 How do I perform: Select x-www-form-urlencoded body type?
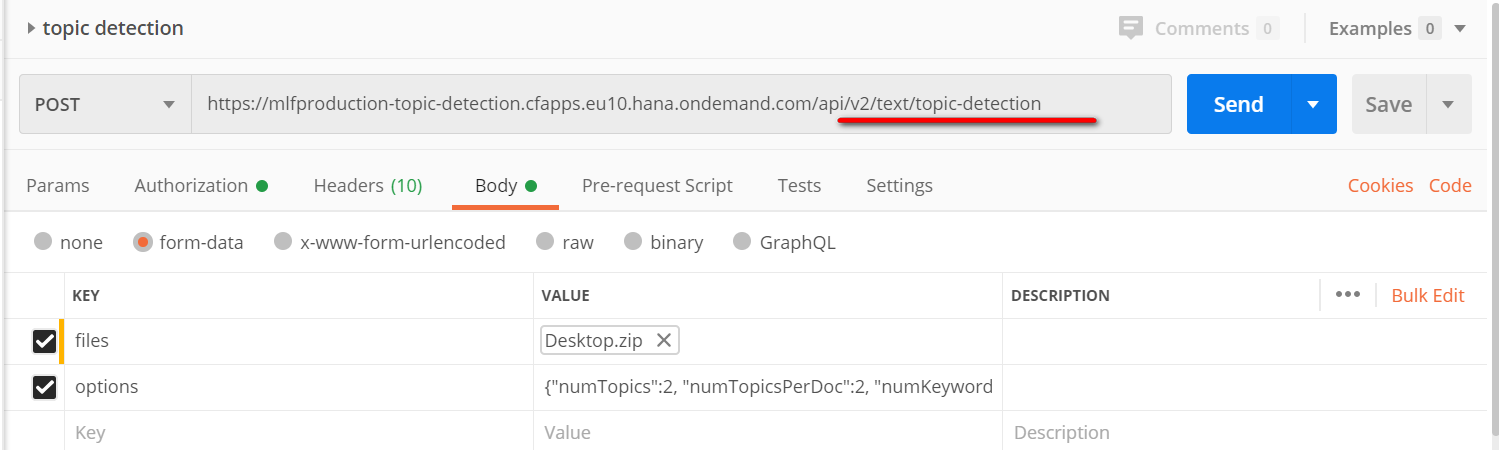coord(283,241)
